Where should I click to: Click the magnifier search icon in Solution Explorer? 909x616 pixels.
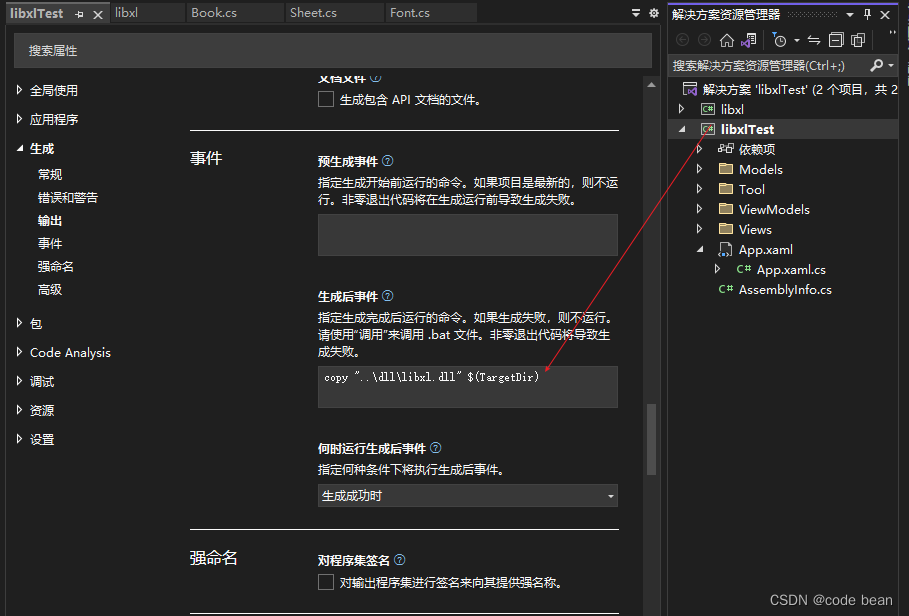click(x=877, y=65)
